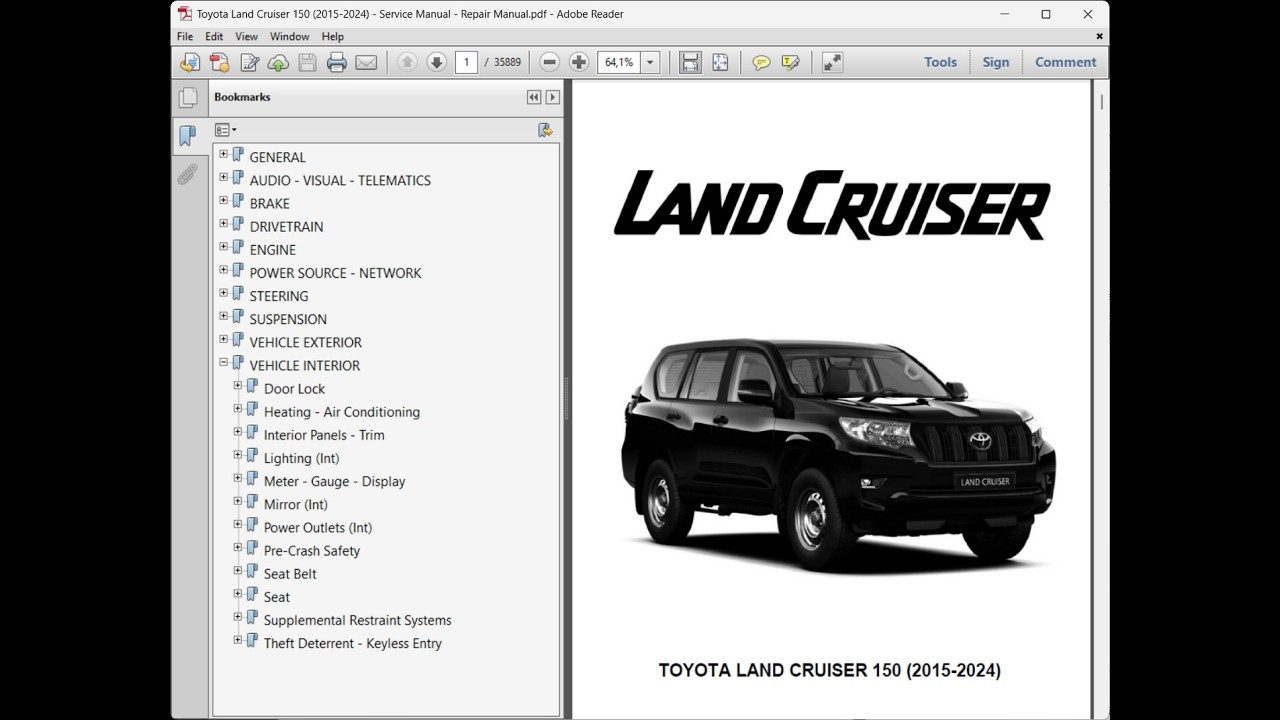Image resolution: width=1280 pixels, height=720 pixels.
Task: Open the Comment pane
Action: point(1066,62)
